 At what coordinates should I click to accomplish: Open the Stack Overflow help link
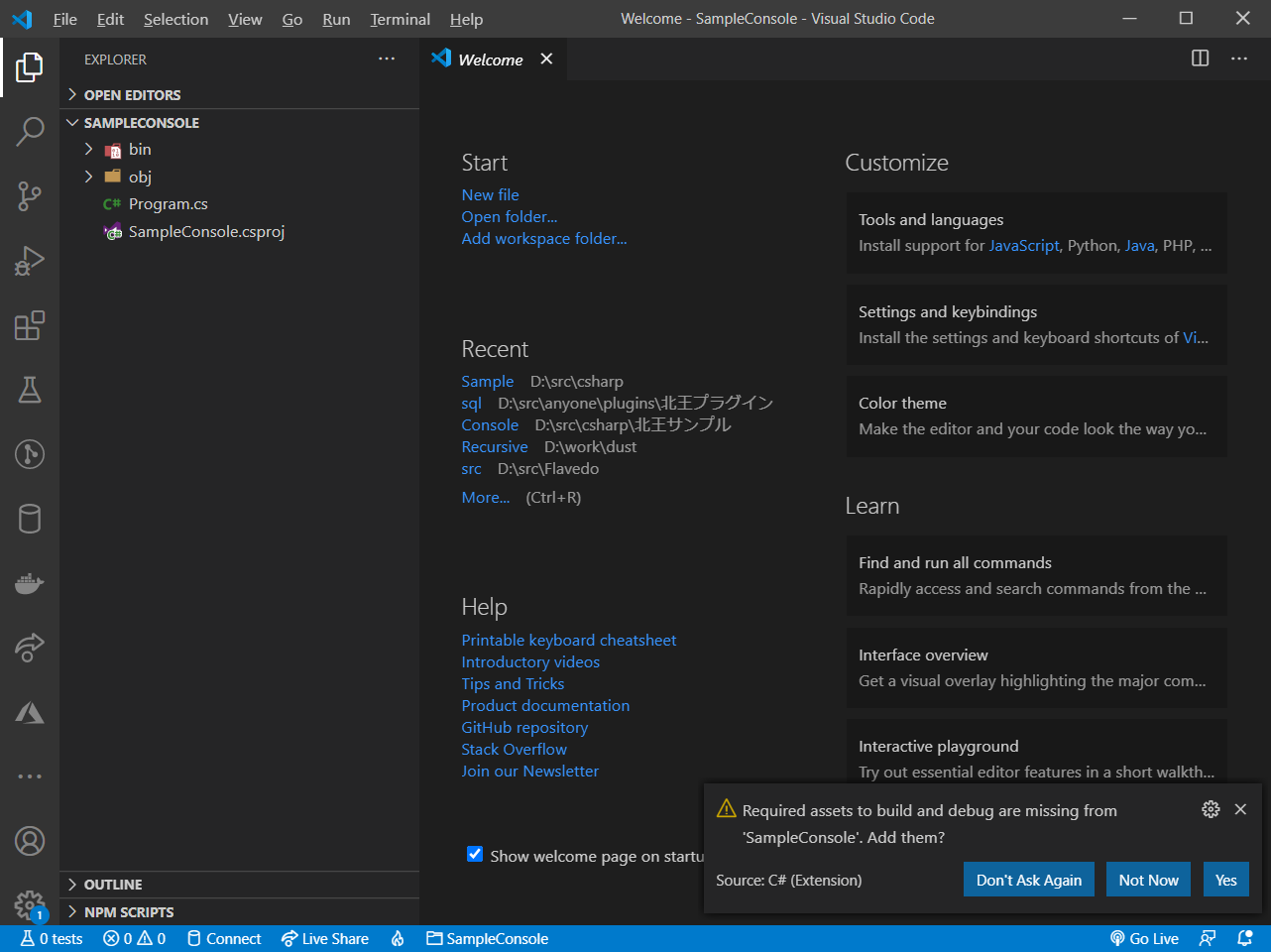click(515, 749)
